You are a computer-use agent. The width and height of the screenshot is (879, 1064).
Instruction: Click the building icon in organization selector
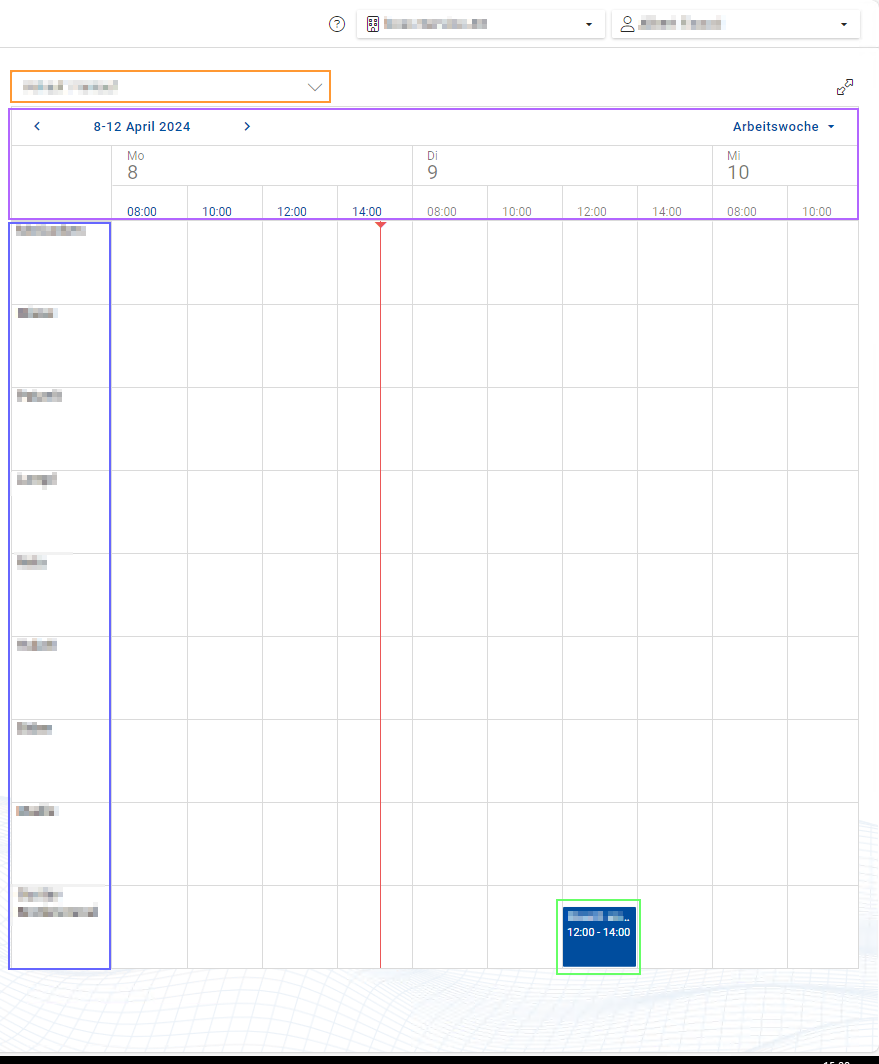(373, 24)
